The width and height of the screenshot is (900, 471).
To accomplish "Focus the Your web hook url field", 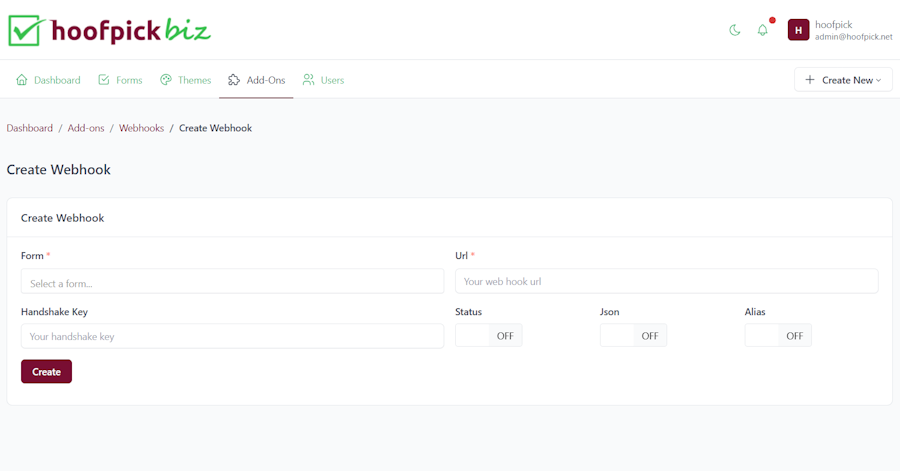I will pyautogui.click(x=666, y=282).
